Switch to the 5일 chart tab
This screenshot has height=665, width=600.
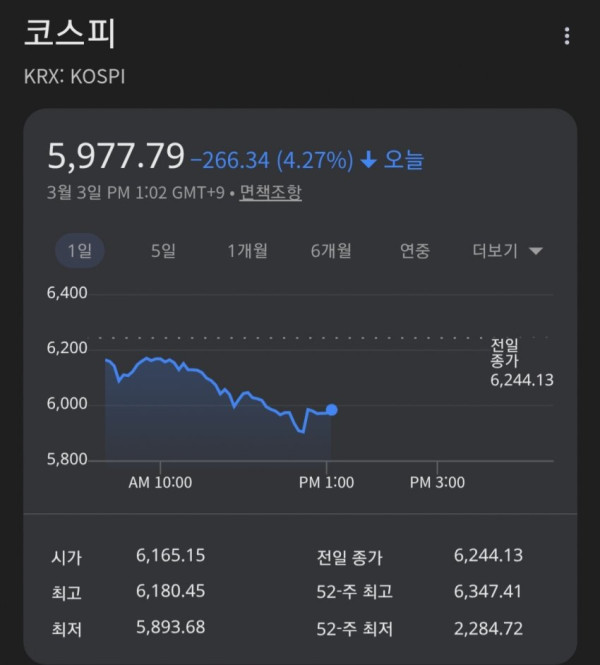[163, 251]
